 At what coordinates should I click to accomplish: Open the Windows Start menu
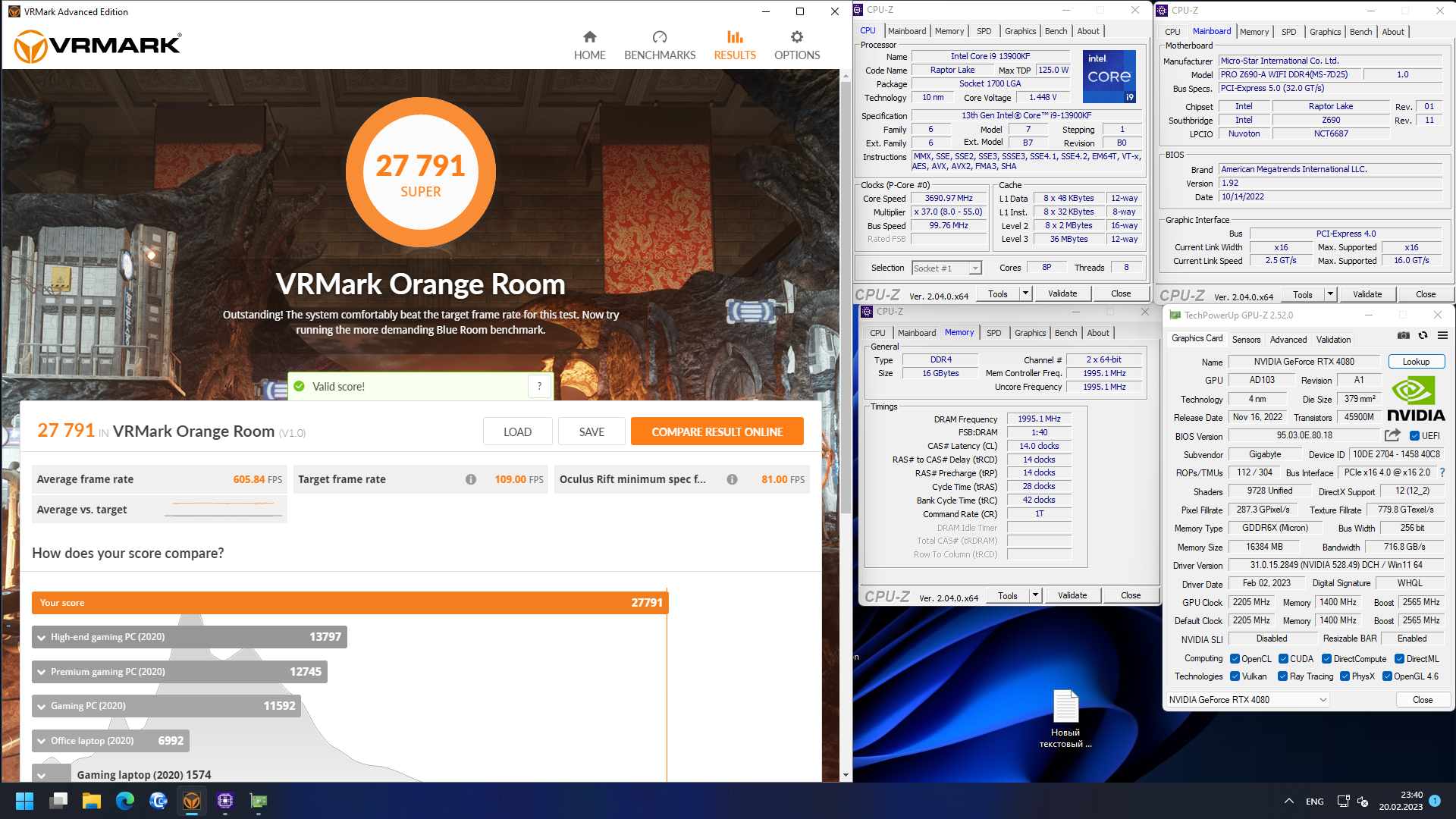tap(24, 801)
